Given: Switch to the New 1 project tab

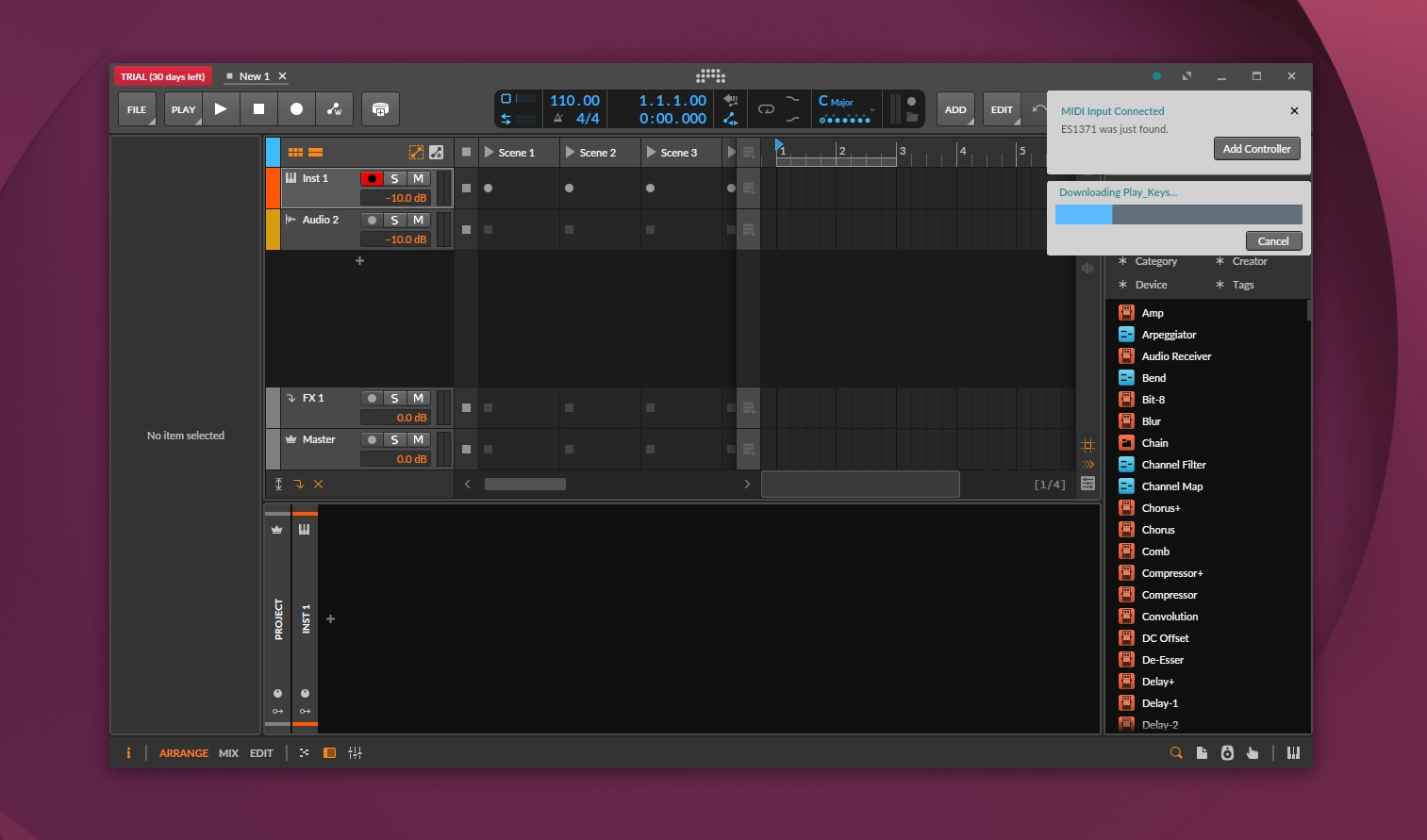Looking at the screenshot, I should coord(254,76).
